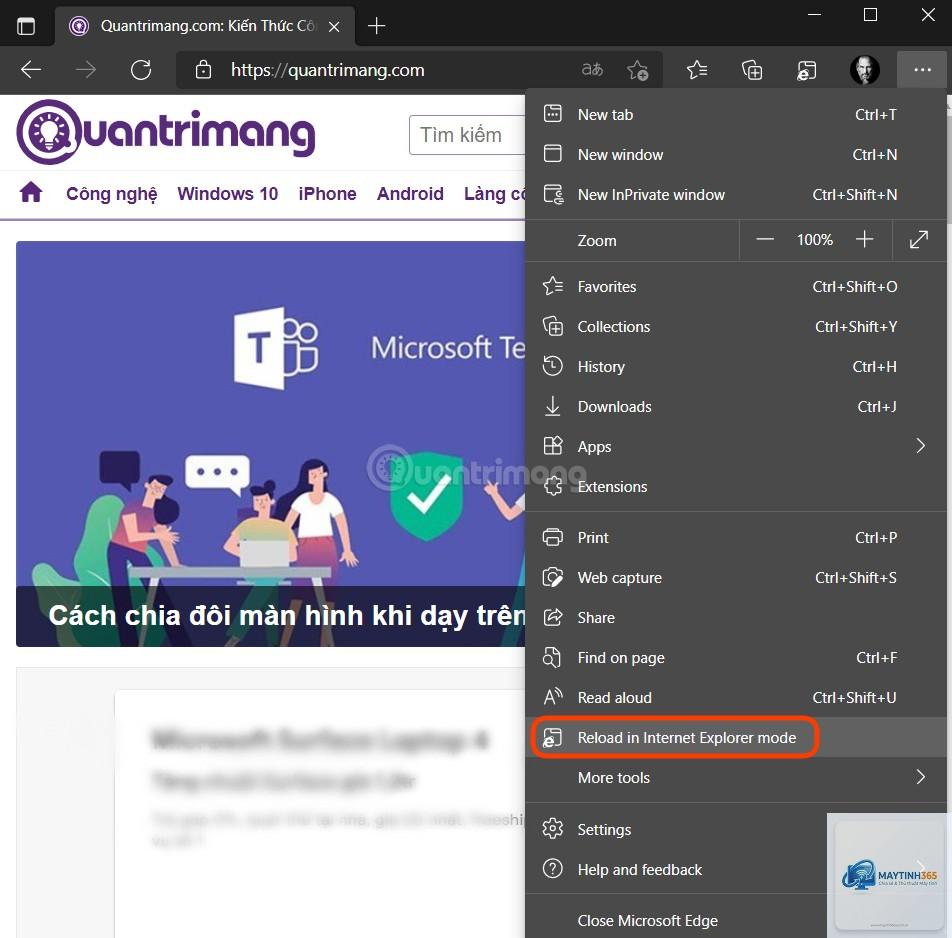Expand More tools submenu arrow
The width and height of the screenshot is (952, 938).
click(x=920, y=777)
